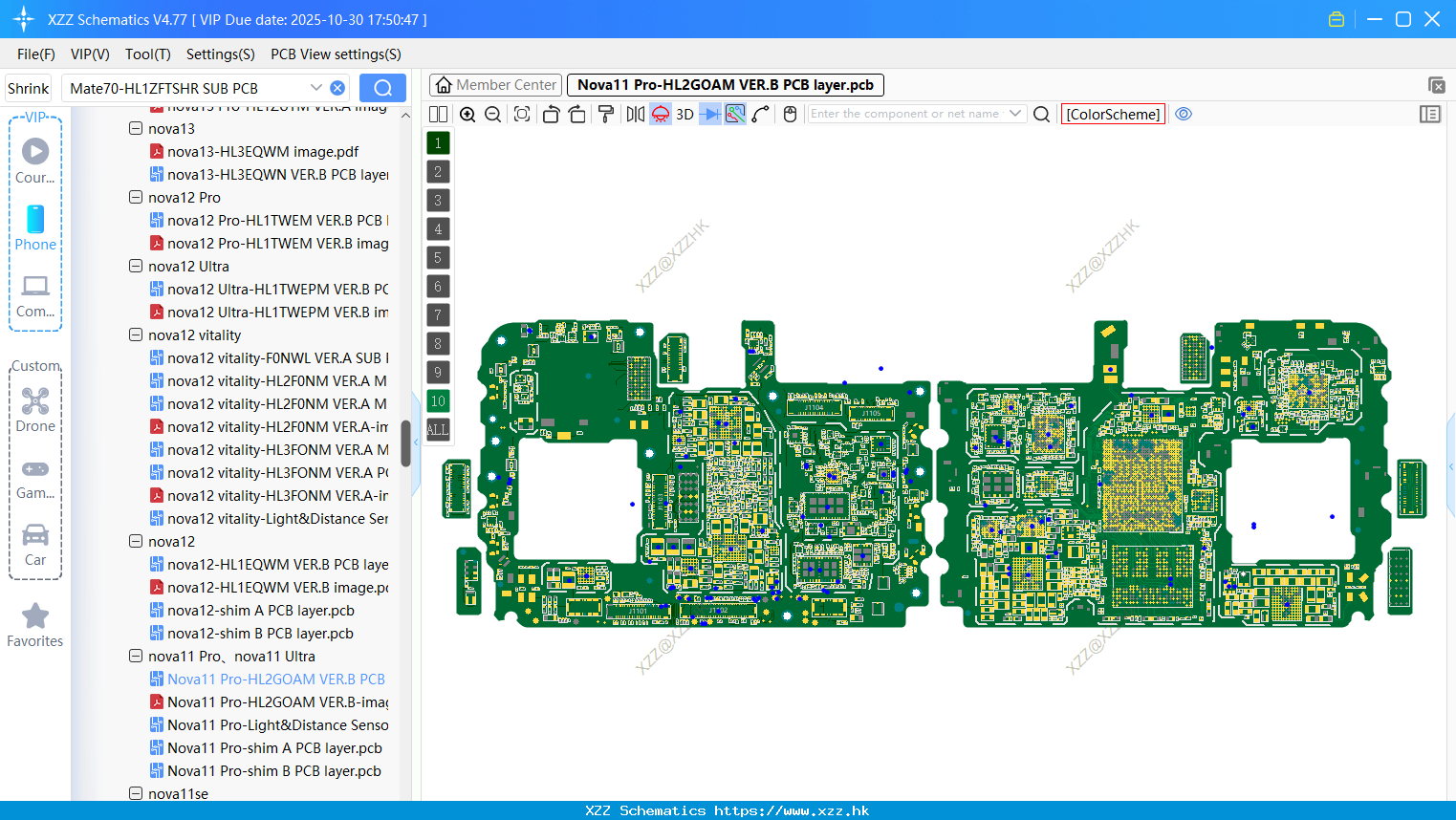Screen dimensions: 1456x820
Task: Rotate the PCB view clockwise
Action: 576,114
